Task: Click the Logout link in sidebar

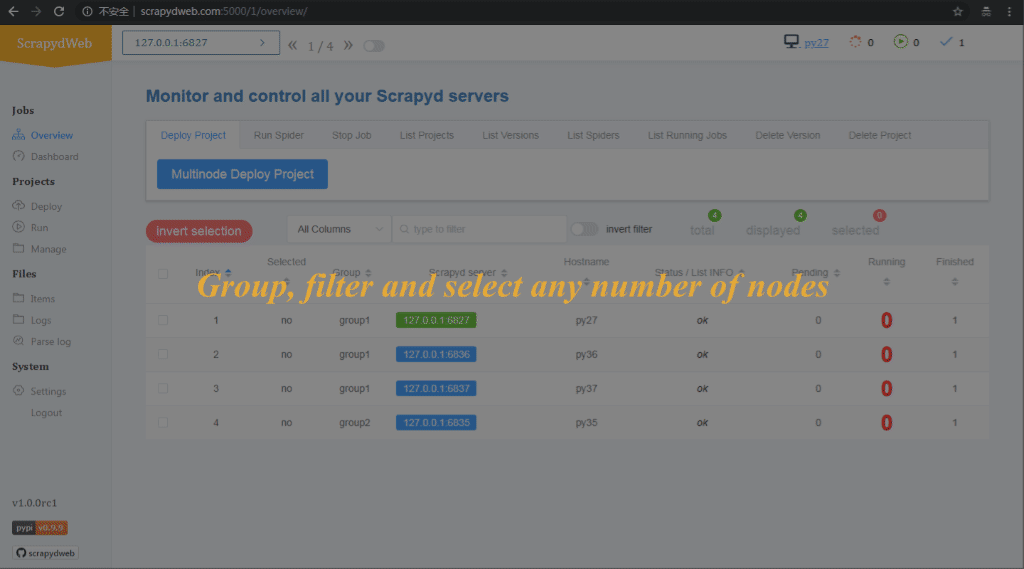Action: pos(46,412)
